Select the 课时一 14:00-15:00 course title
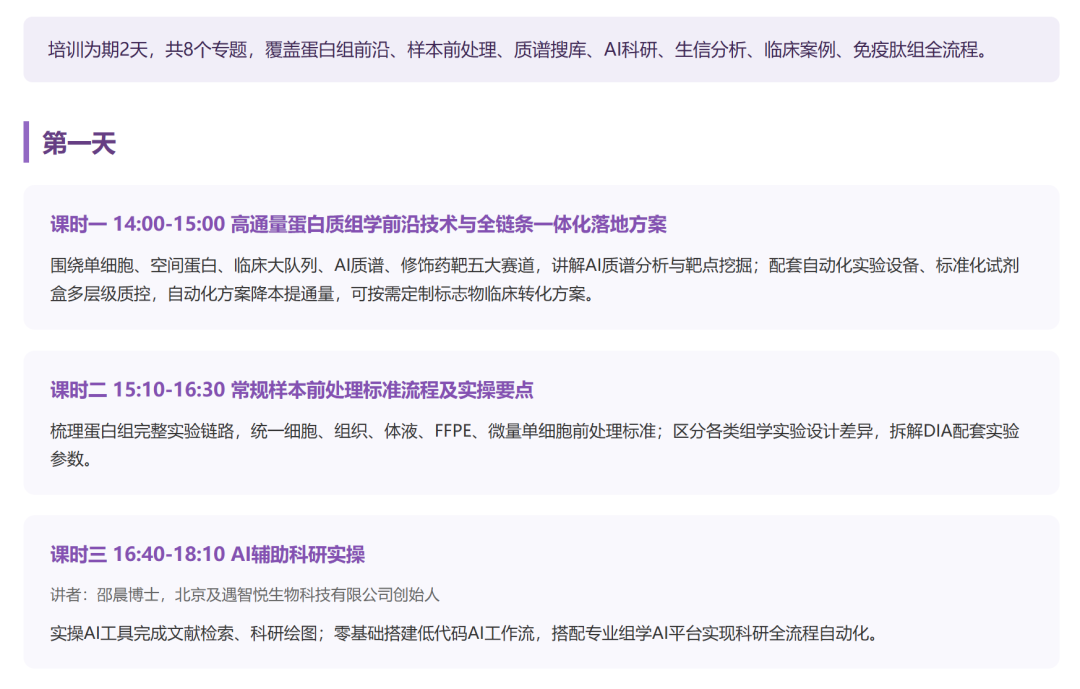 click(358, 225)
